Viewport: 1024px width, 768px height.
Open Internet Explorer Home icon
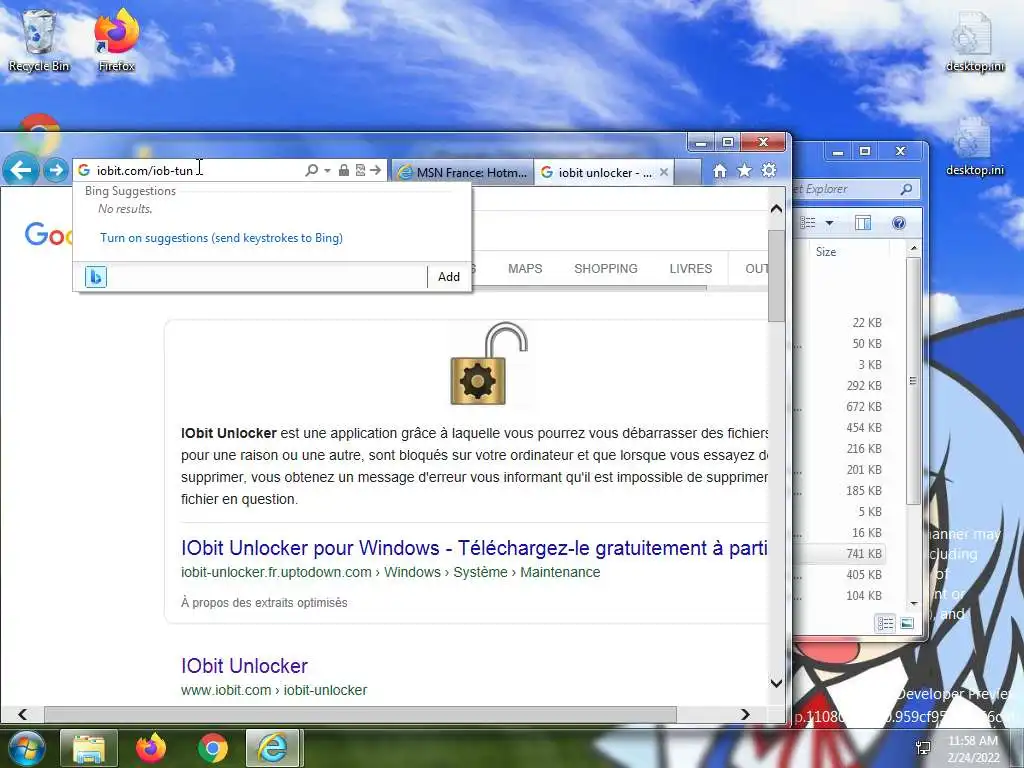point(720,171)
